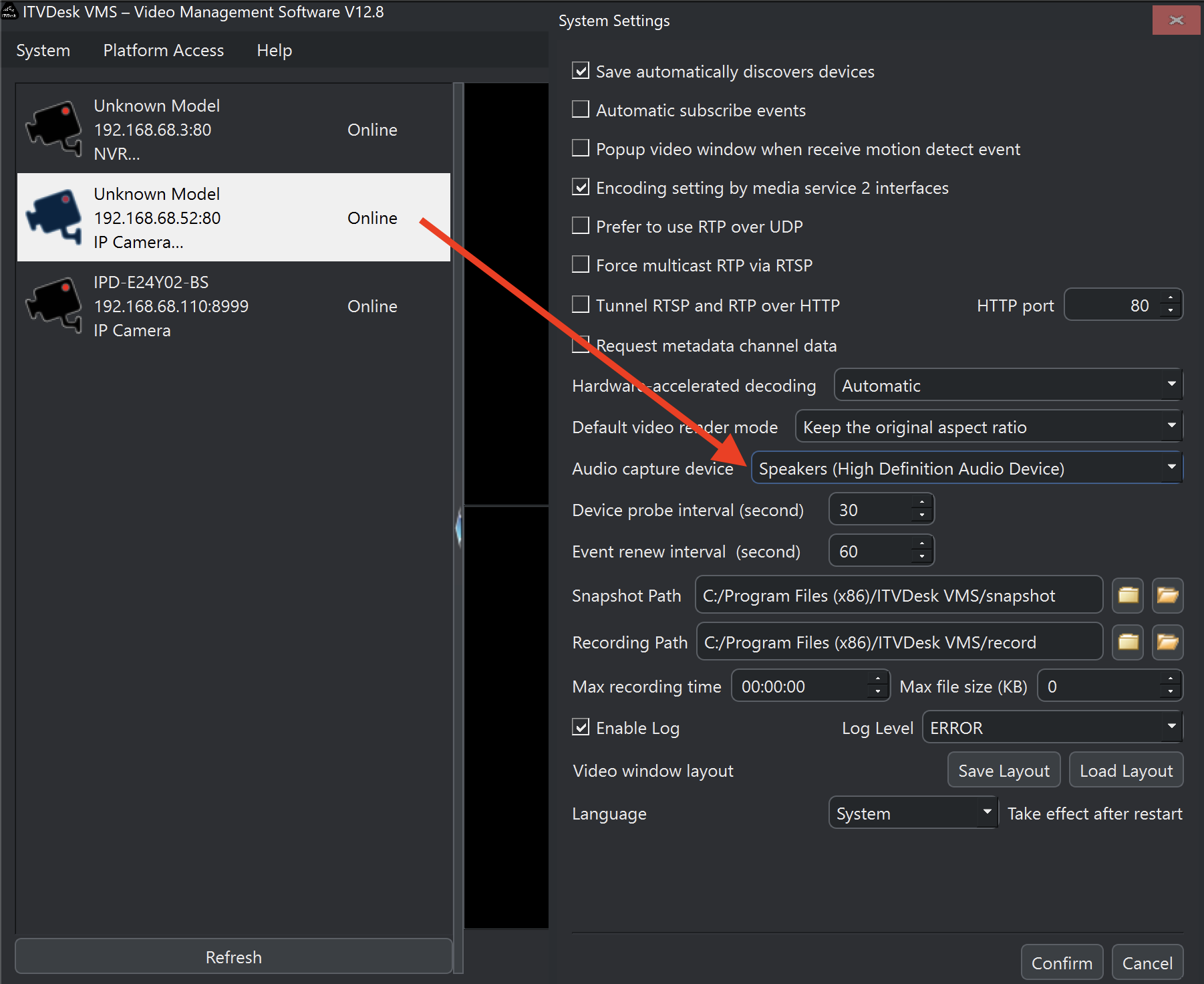Click the camera icon for 192.168.68.52:80 device
Image resolution: width=1204 pixels, height=984 pixels.
[54, 217]
